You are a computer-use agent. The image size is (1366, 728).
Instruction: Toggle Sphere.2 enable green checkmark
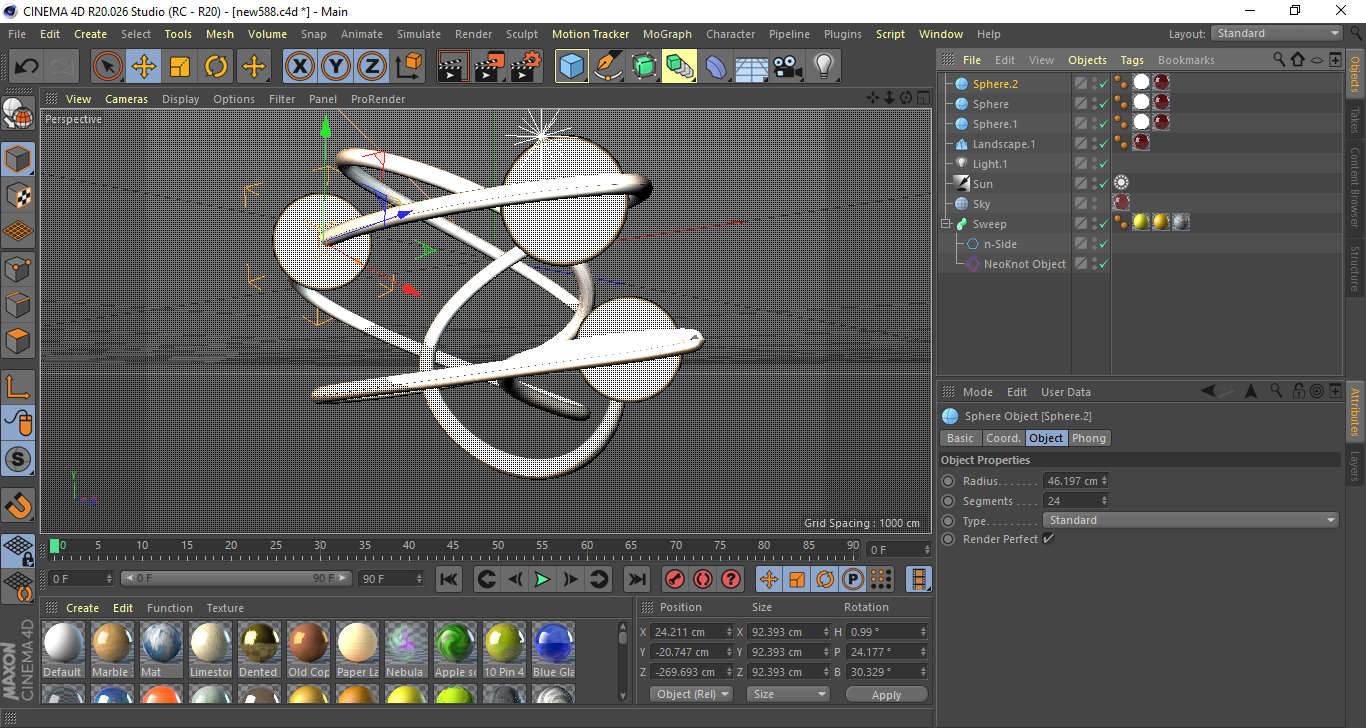1103,84
